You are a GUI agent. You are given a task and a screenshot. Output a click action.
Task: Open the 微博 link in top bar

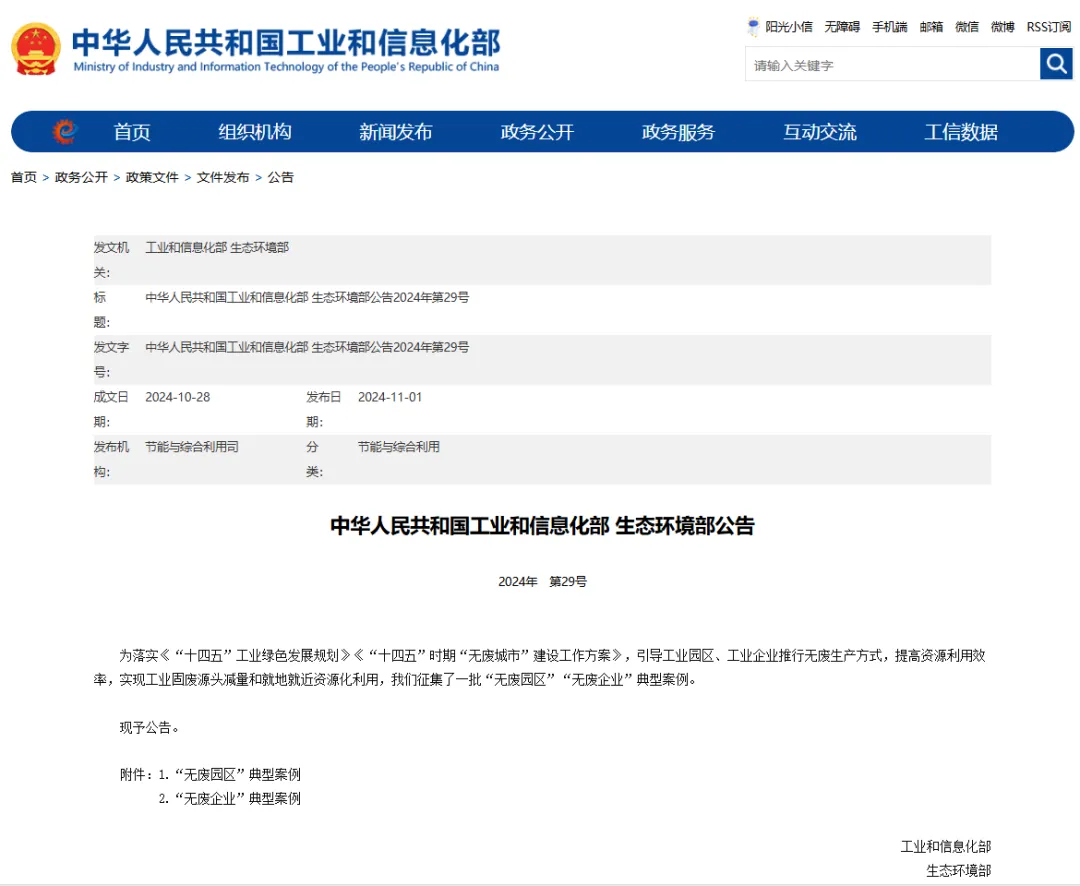(1002, 27)
